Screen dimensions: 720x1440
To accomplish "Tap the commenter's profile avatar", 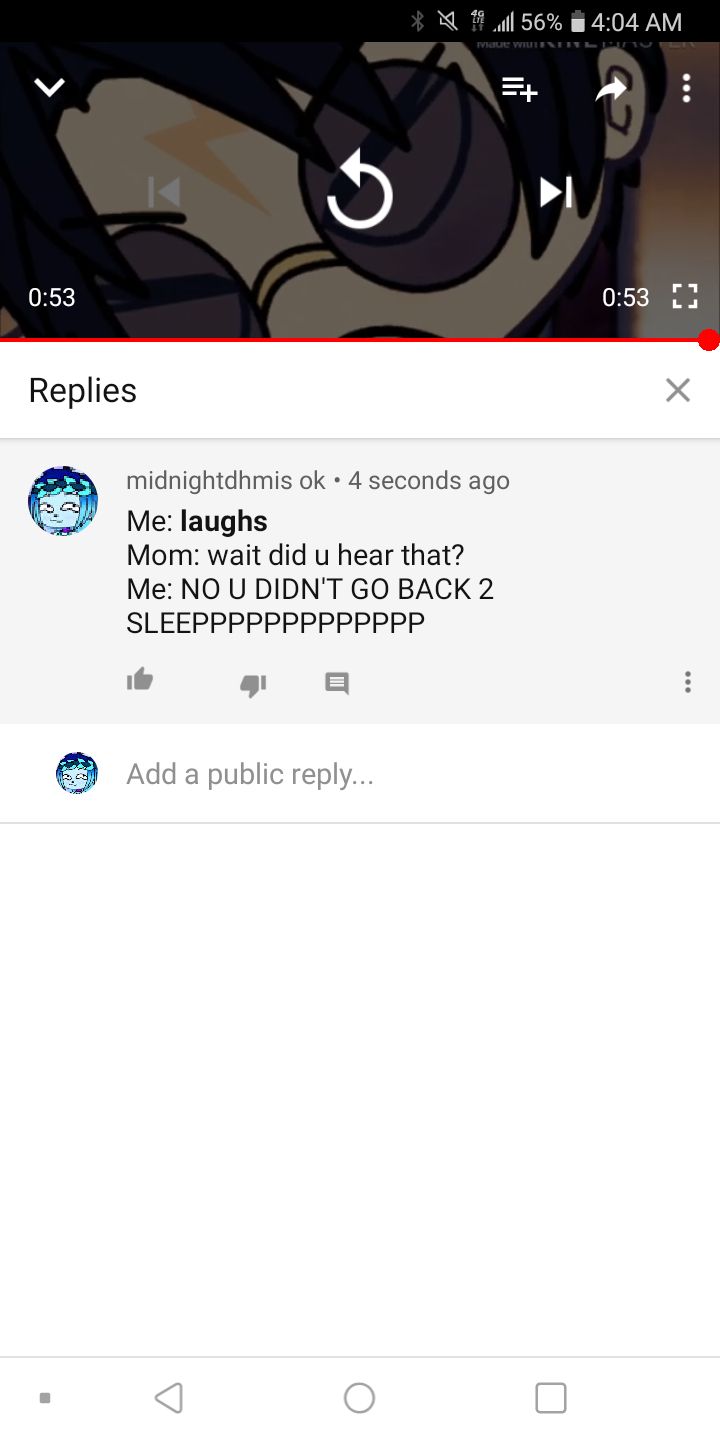I will 63,500.
